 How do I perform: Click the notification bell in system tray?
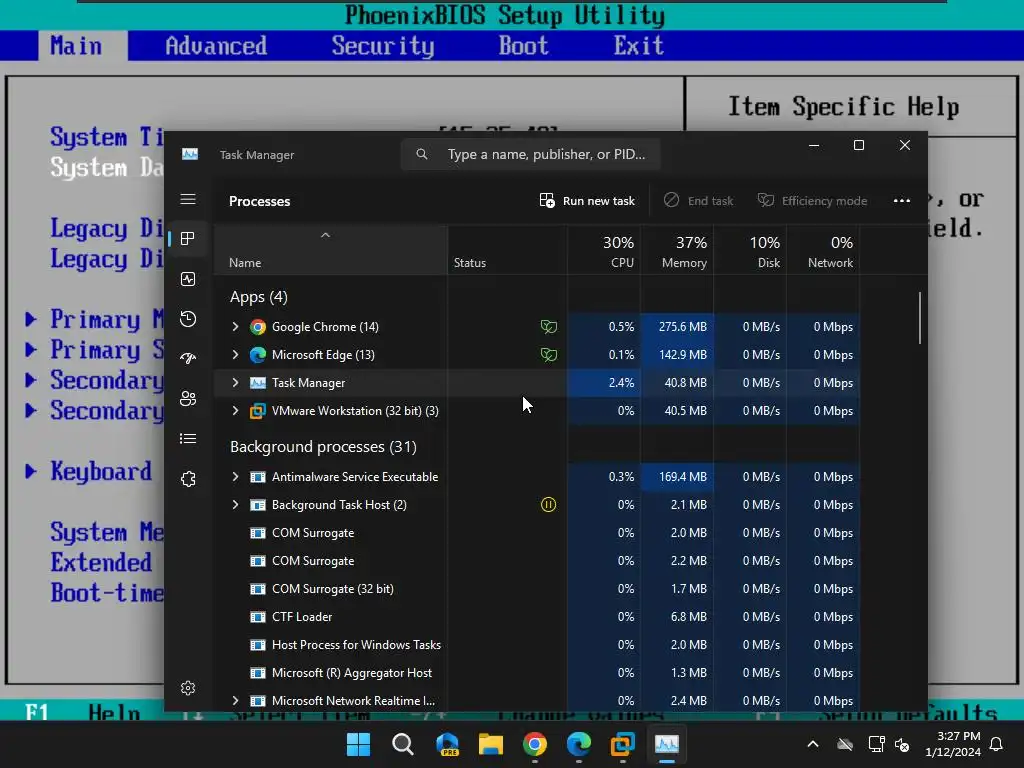pyautogui.click(x=996, y=744)
